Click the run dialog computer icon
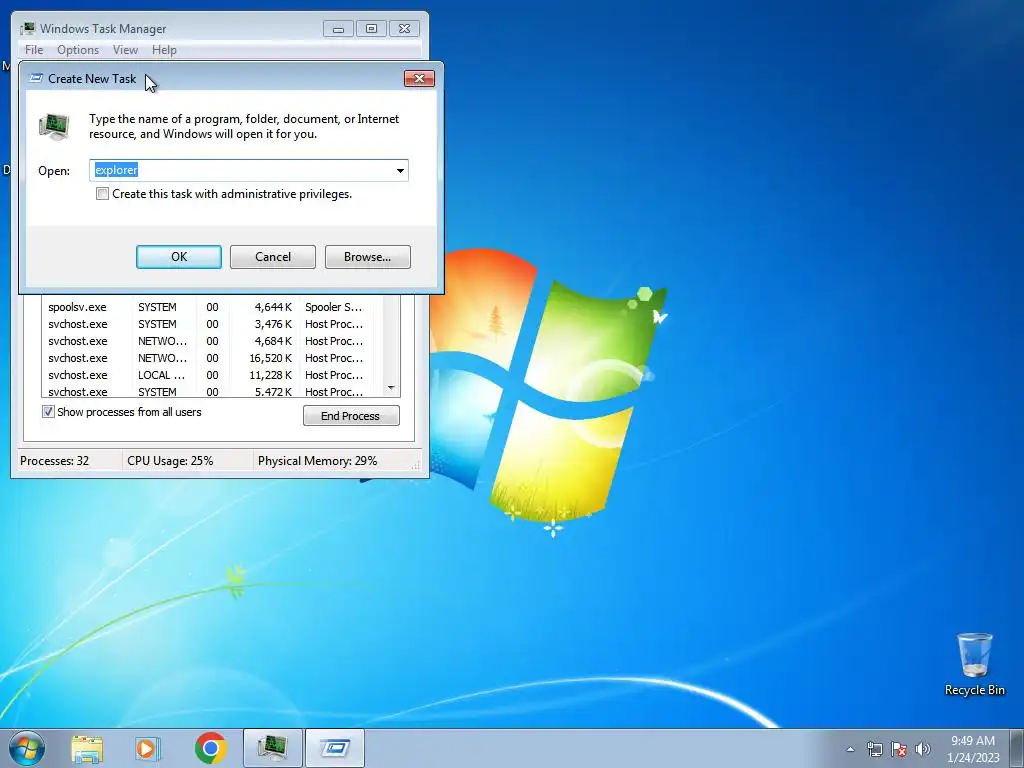 point(54,127)
